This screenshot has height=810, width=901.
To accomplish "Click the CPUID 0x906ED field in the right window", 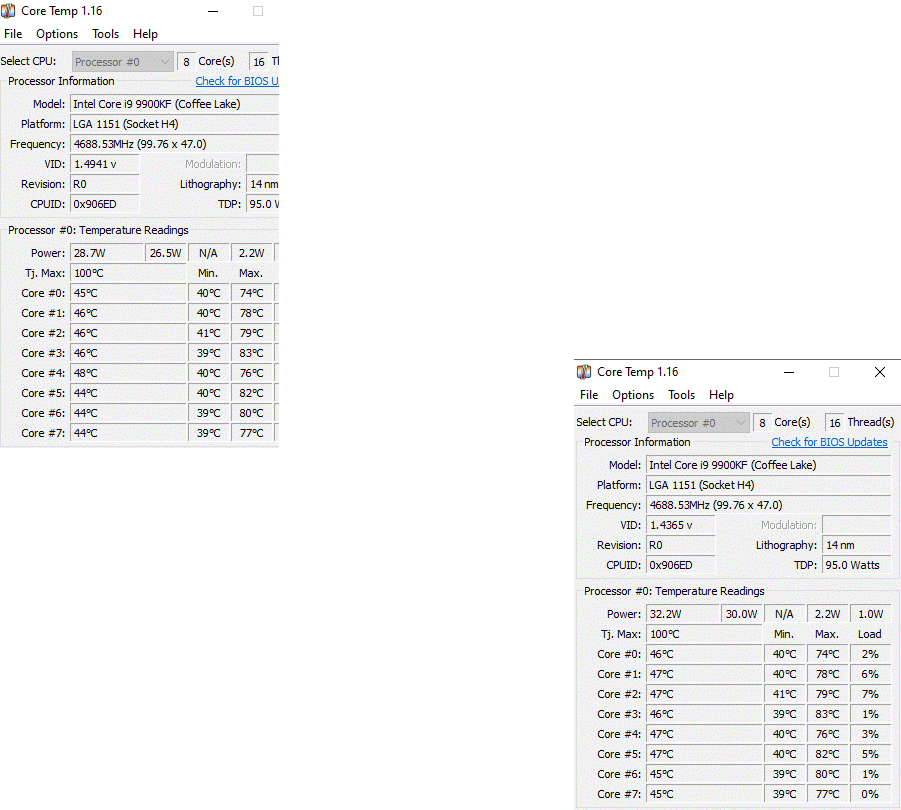I will click(681, 565).
